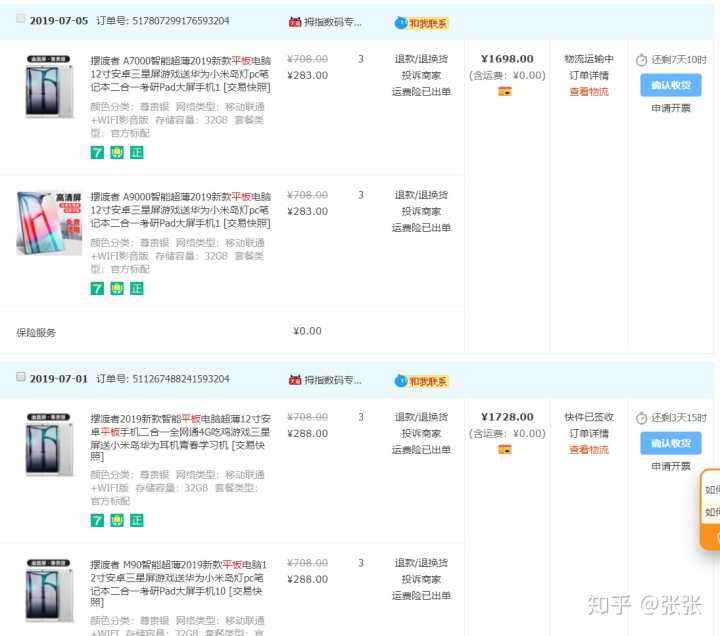Click the Tmall shop icon in 2019-07-05 order header
Image resolution: width=720 pixels, height=636 pixels.
click(x=295, y=22)
